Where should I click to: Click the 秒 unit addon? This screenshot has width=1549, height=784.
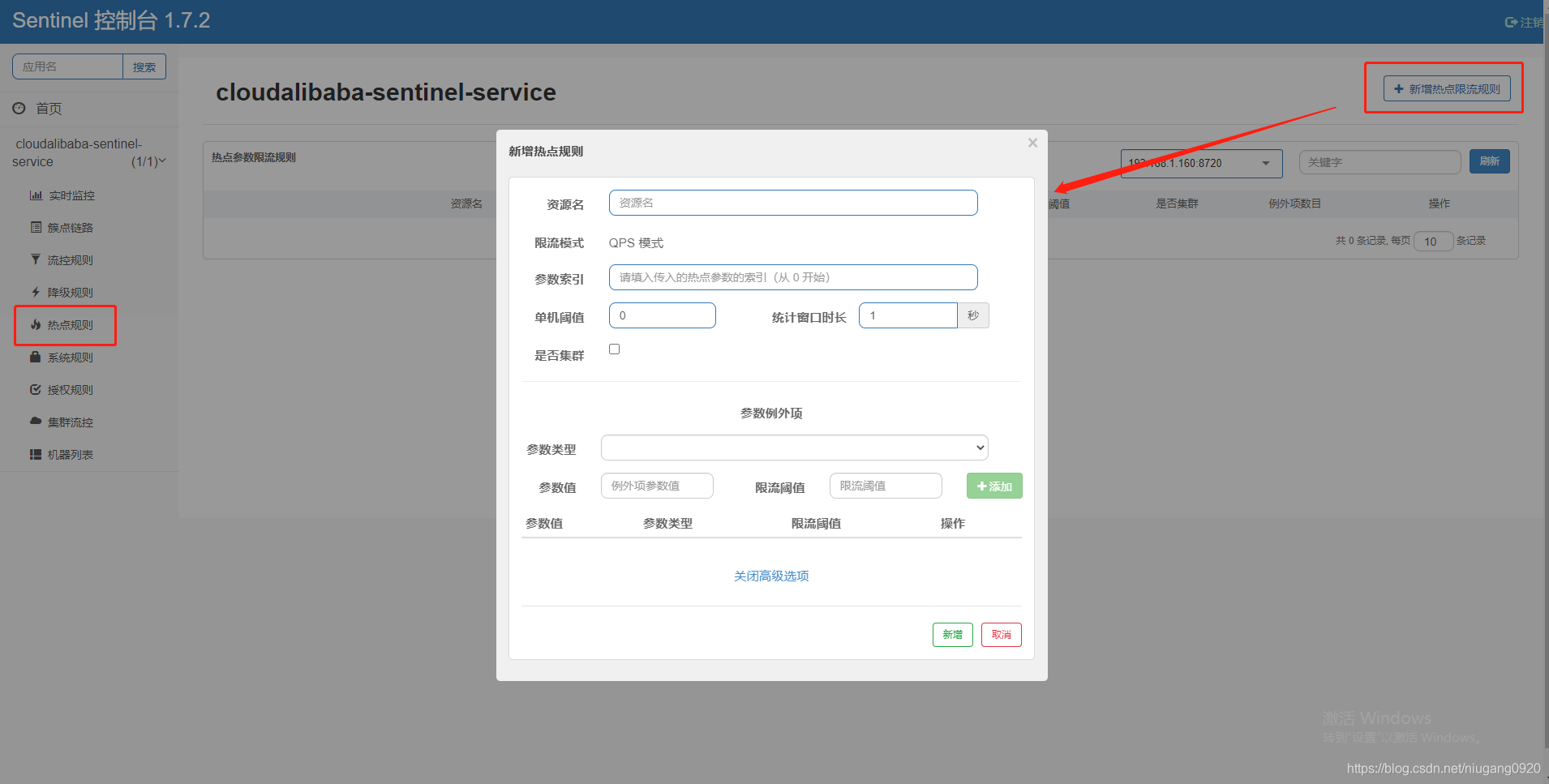click(973, 315)
